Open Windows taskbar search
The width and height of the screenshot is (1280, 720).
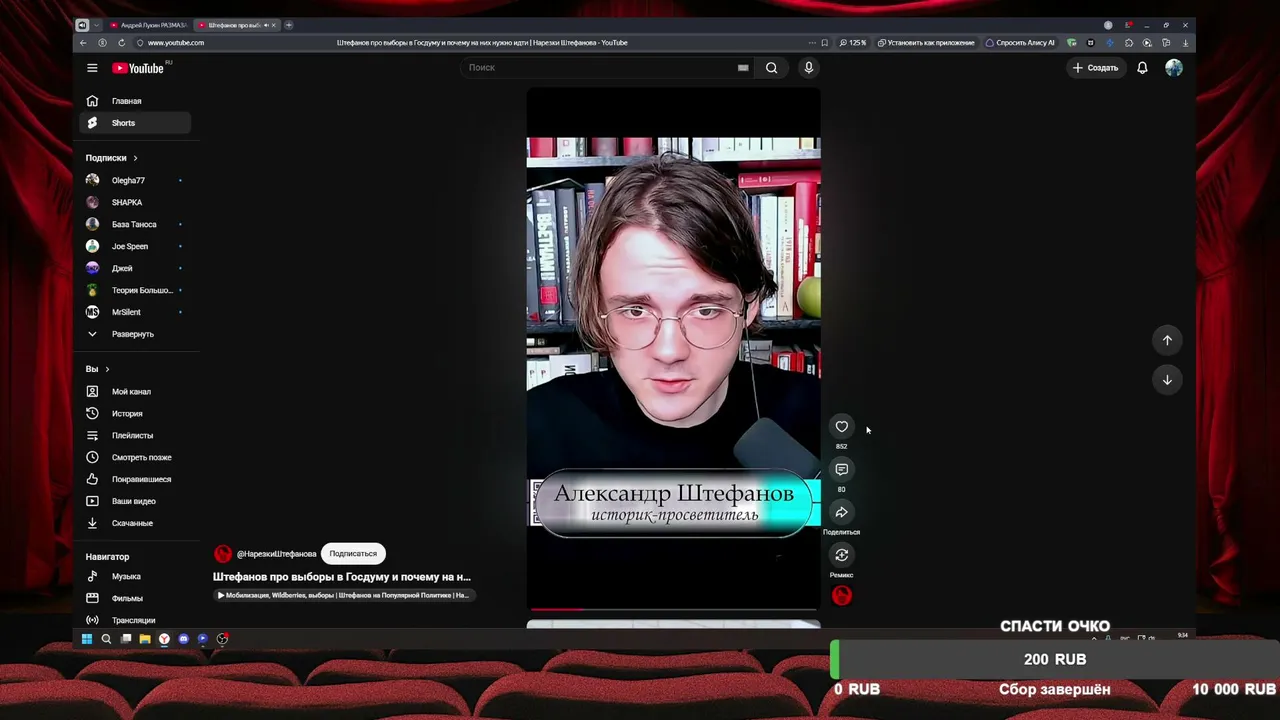pos(106,639)
